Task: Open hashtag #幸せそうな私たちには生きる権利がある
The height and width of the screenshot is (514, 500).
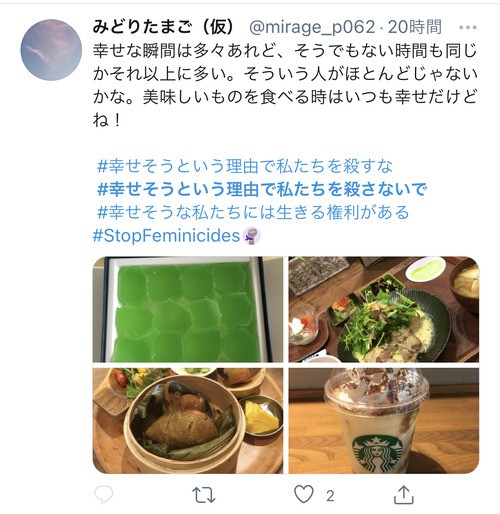Action: click(253, 212)
